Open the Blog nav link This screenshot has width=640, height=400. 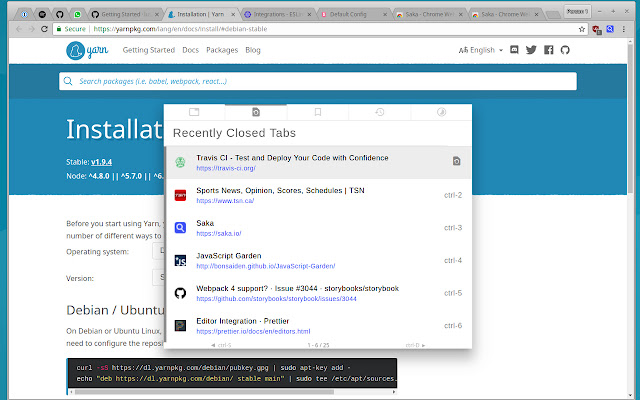coord(253,50)
